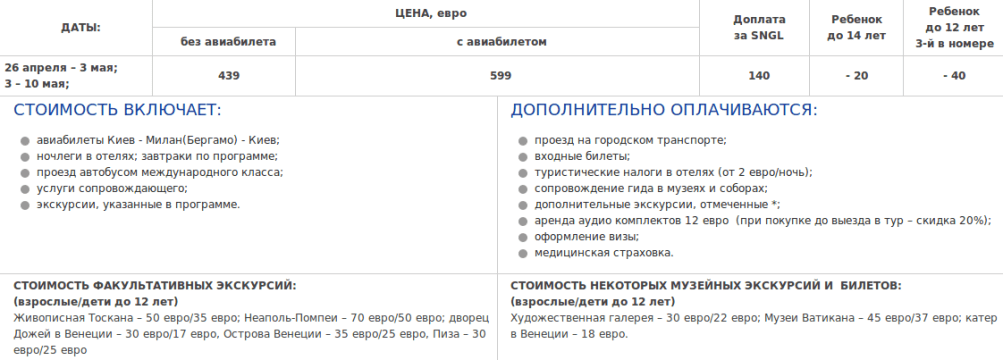
Task: Select the SNGL surcharge value 140
Action: point(759,75)
